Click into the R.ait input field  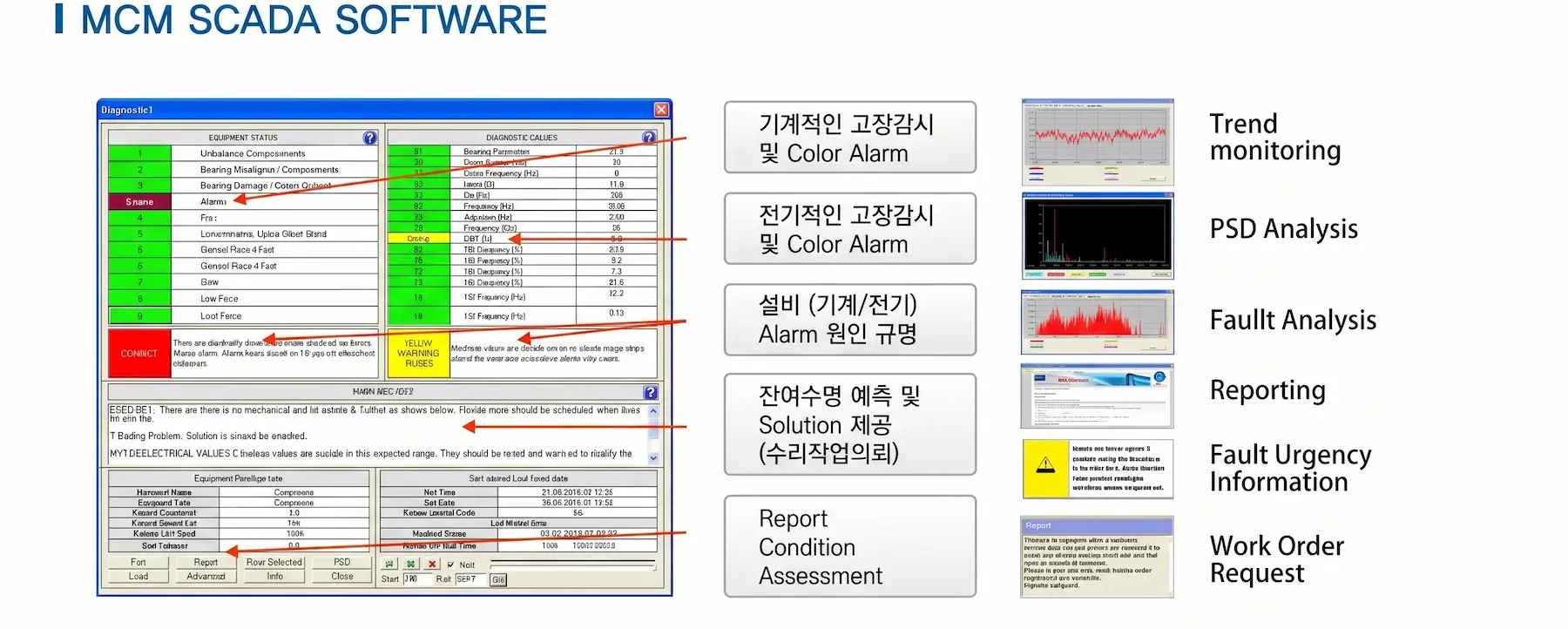click(x=469, y=579)
